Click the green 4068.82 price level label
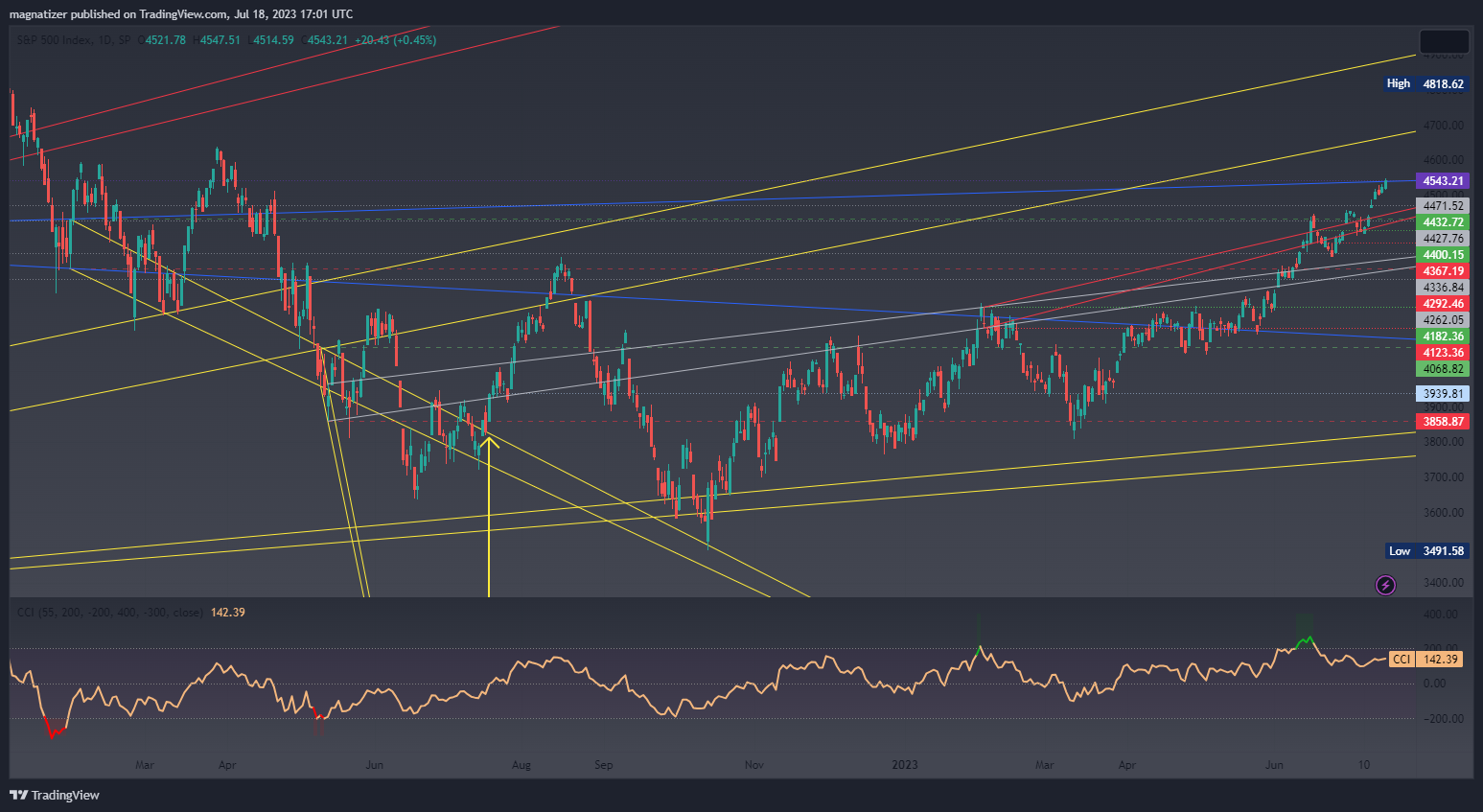Image resolution: width=1483 pixels, height=812 pixels. pos(1442,369)
